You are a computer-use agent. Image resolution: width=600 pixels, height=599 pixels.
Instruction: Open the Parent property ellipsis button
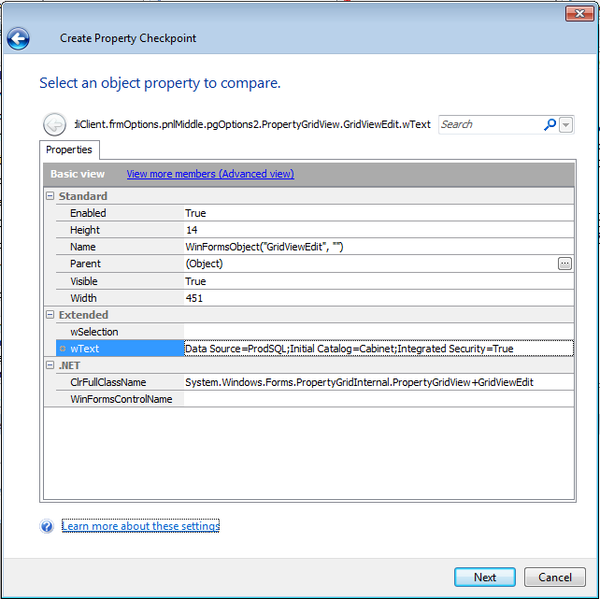coord(565,264)
